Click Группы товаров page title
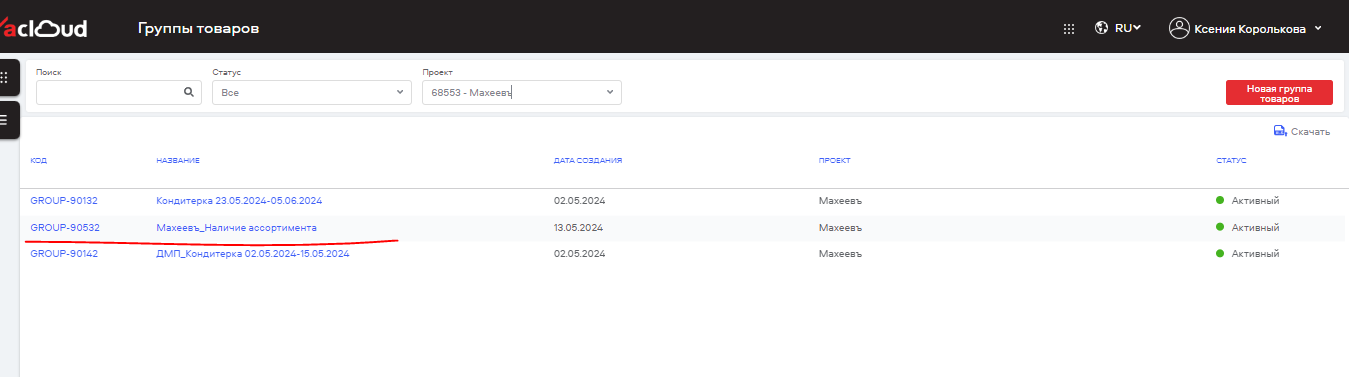This screenshot has height=377, width=1349. (198, 28)
